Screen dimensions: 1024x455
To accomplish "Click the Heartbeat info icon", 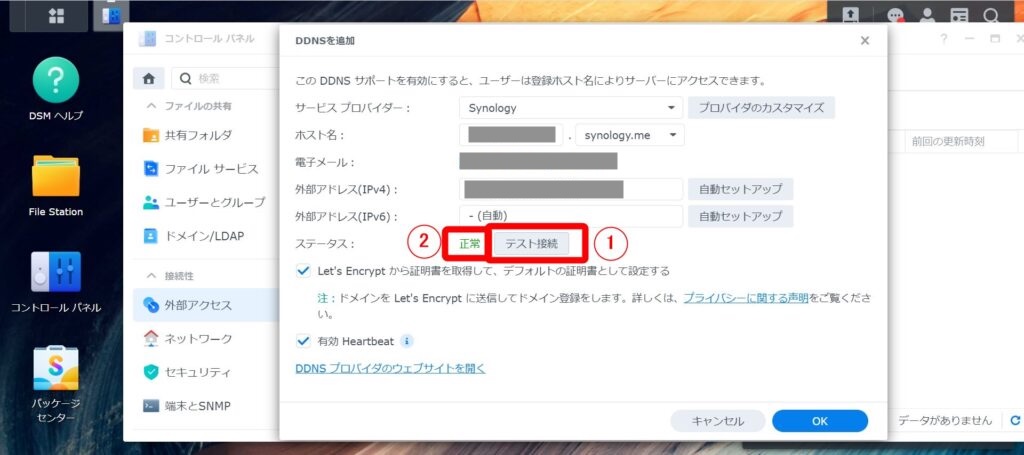I will pos(407,341).
